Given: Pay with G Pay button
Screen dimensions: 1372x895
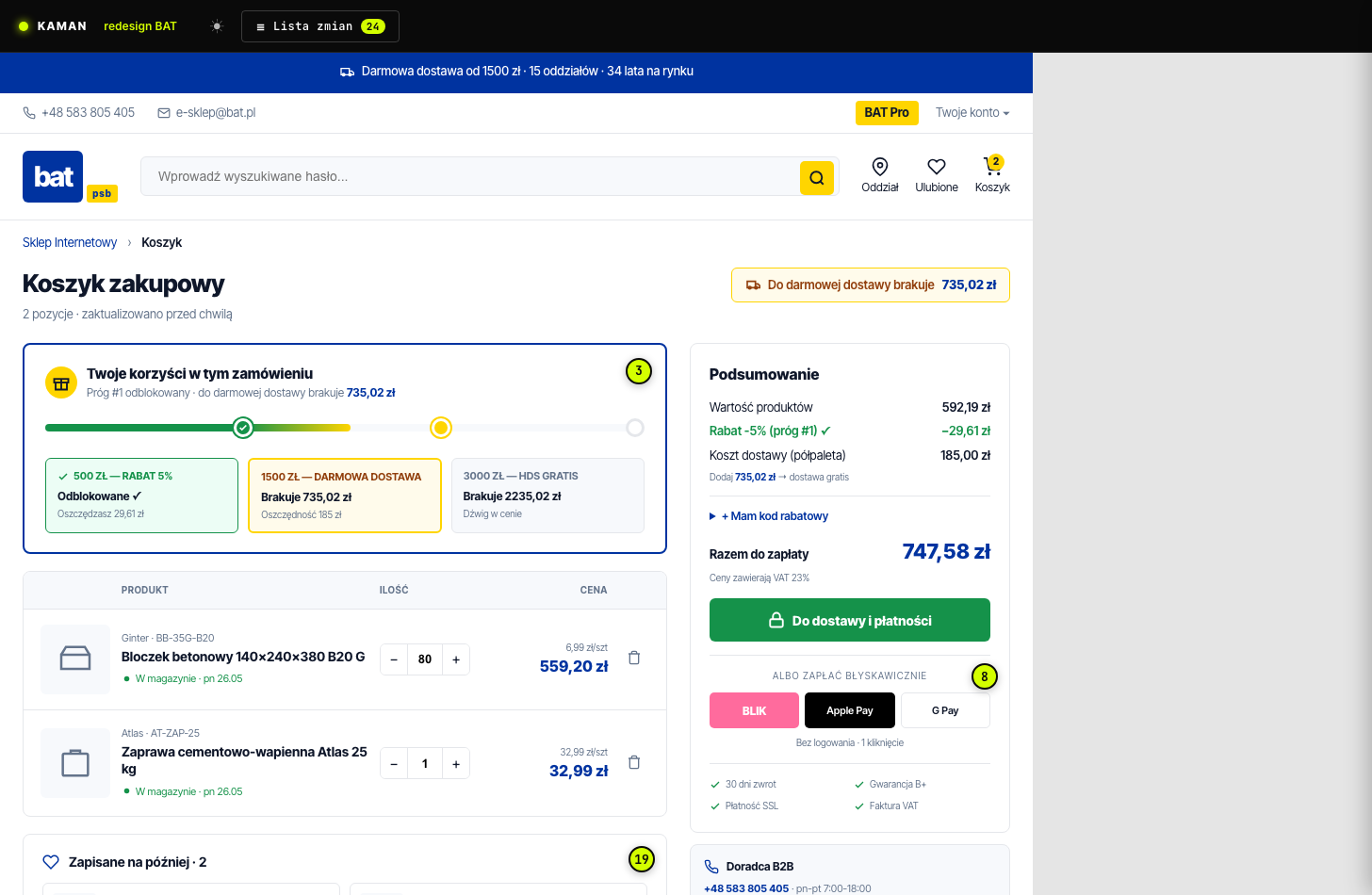Looking at the screenshot, I should click(945, 710).
